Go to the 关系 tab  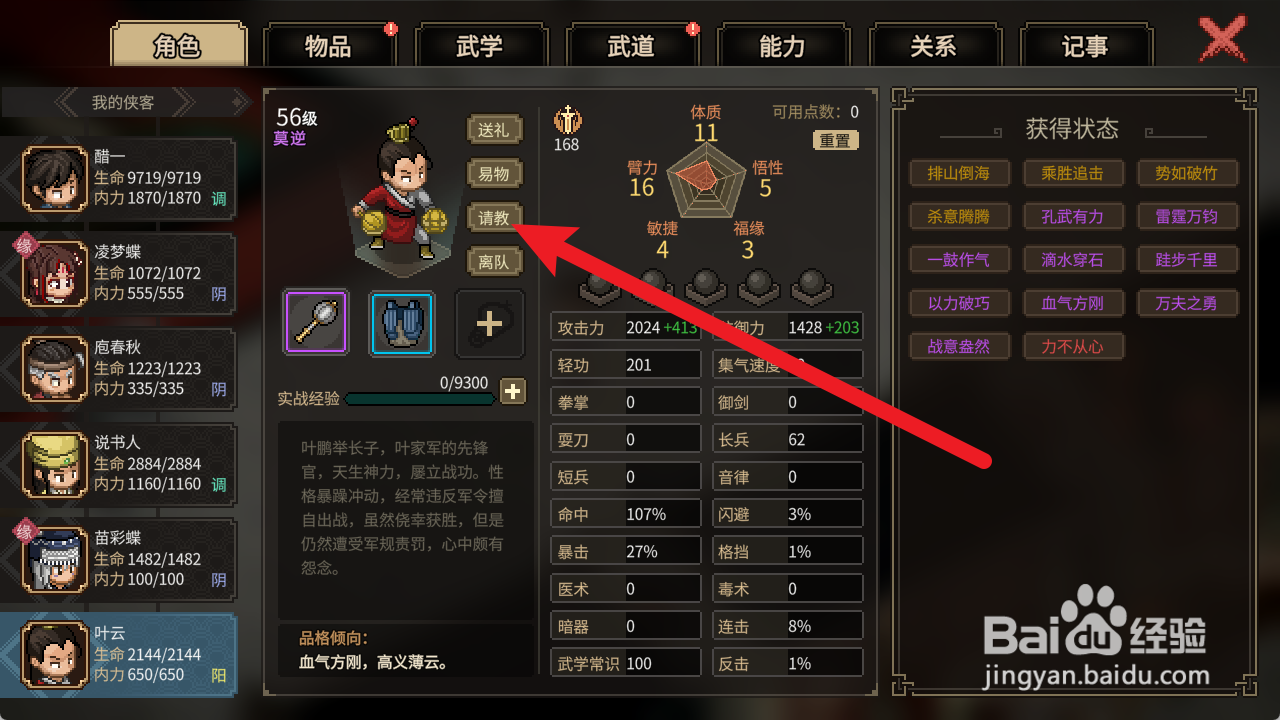coord(934,46)
